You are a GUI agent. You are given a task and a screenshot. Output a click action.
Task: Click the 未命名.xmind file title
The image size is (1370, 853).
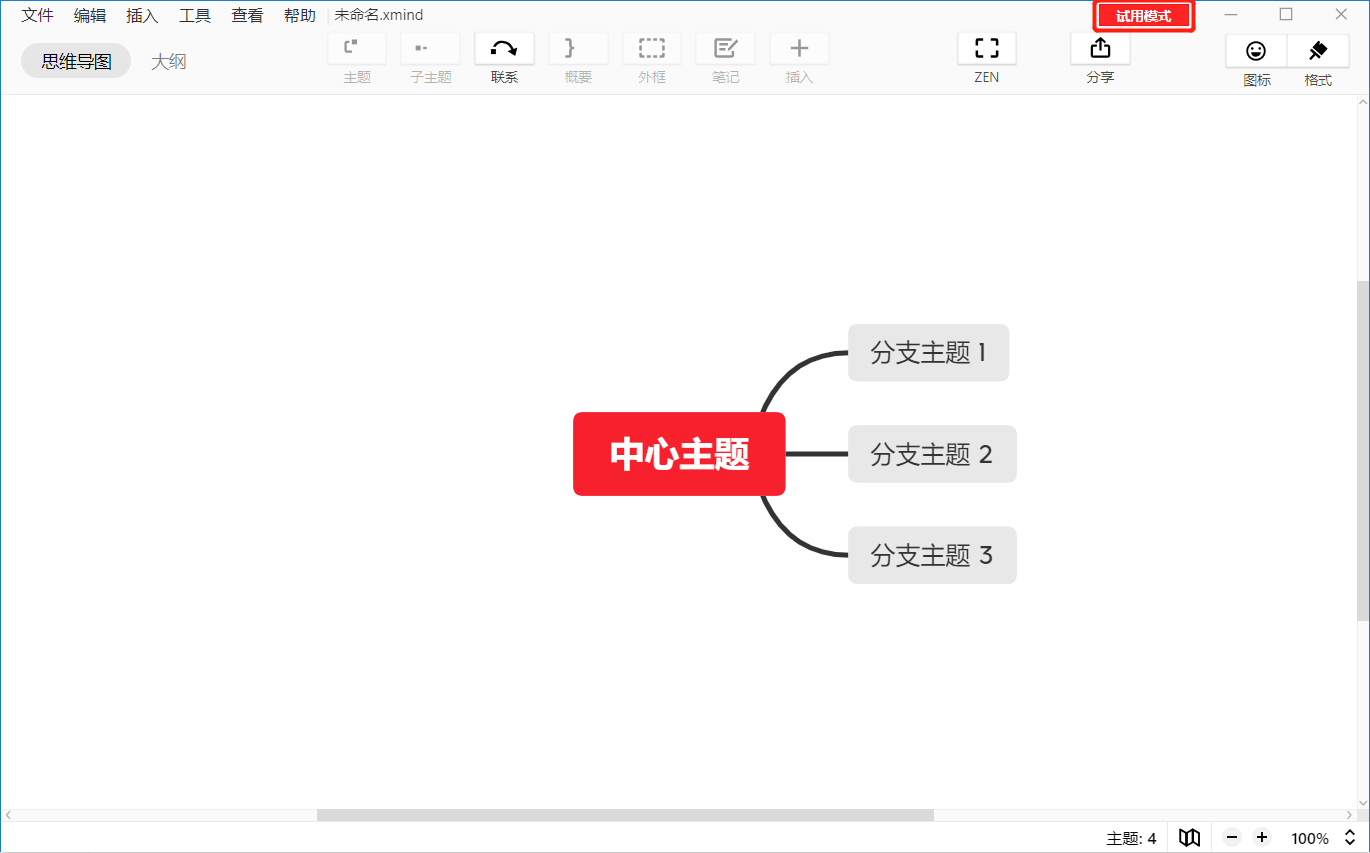[x=379, y=15]
